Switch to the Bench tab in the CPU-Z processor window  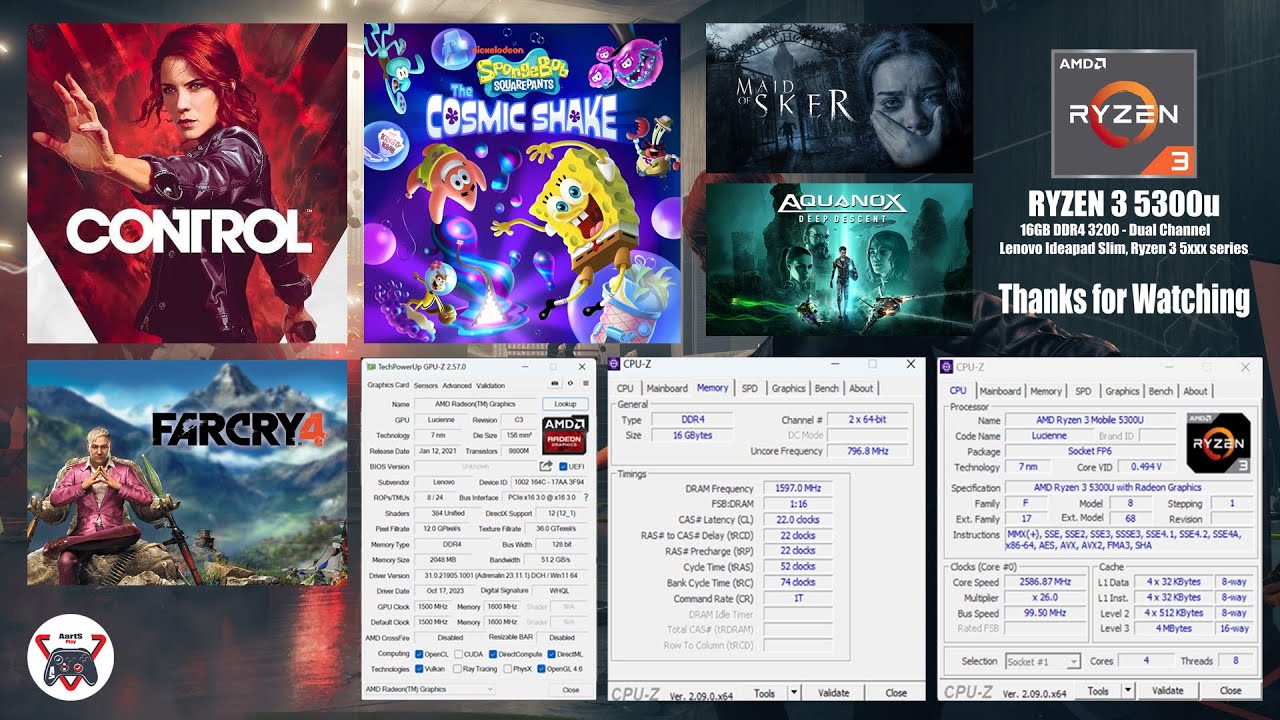pyautogui.click(x=1161, y=391)
